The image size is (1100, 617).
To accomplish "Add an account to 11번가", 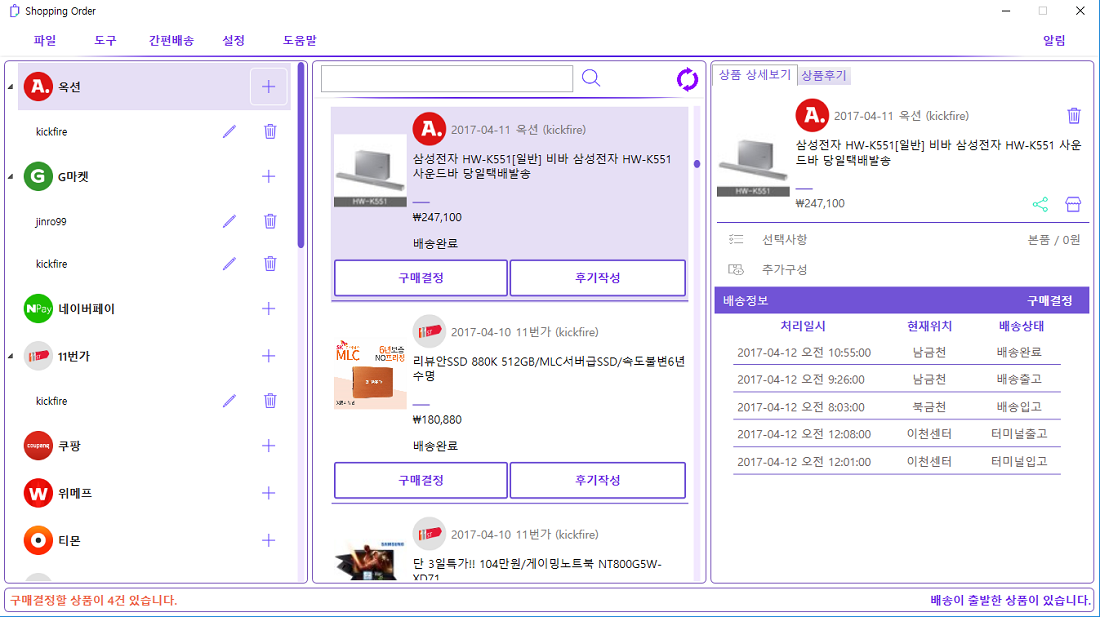I will coord(269,356).
